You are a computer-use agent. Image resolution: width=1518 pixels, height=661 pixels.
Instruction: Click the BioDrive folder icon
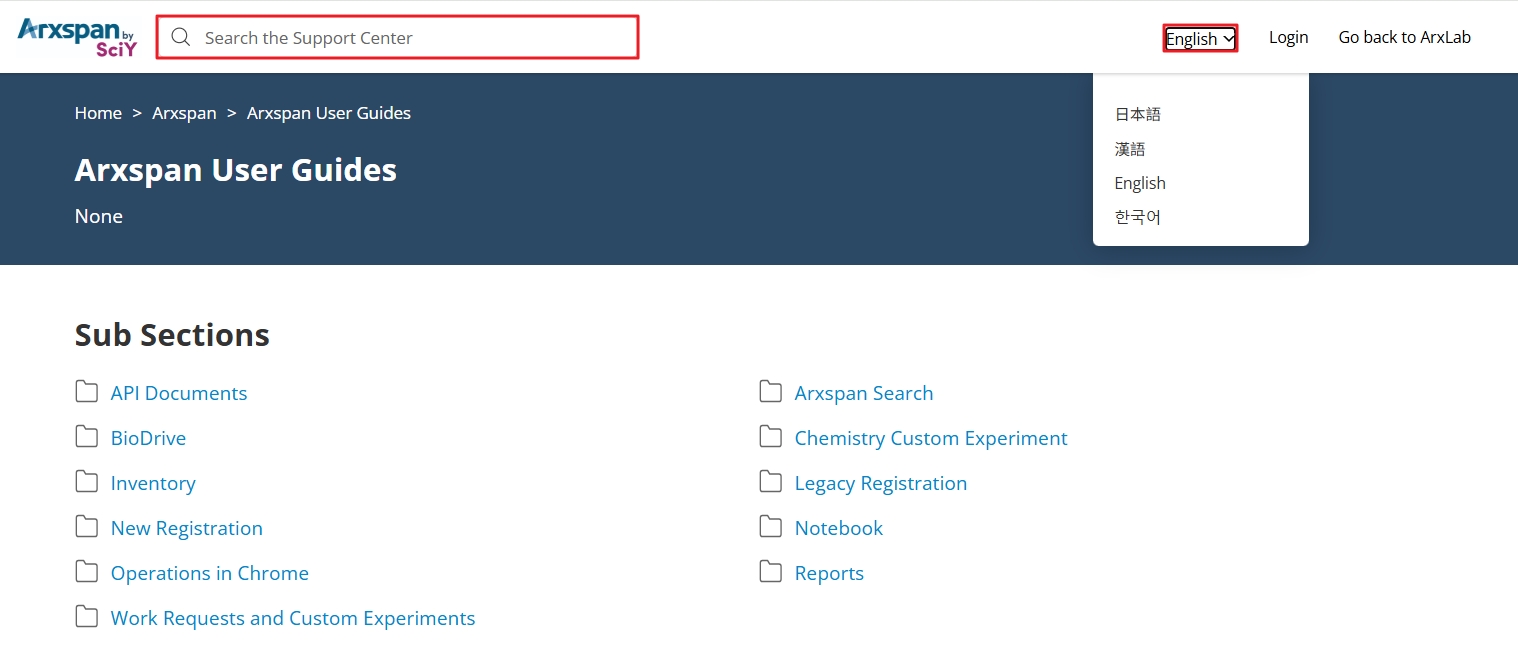(87, 437)
